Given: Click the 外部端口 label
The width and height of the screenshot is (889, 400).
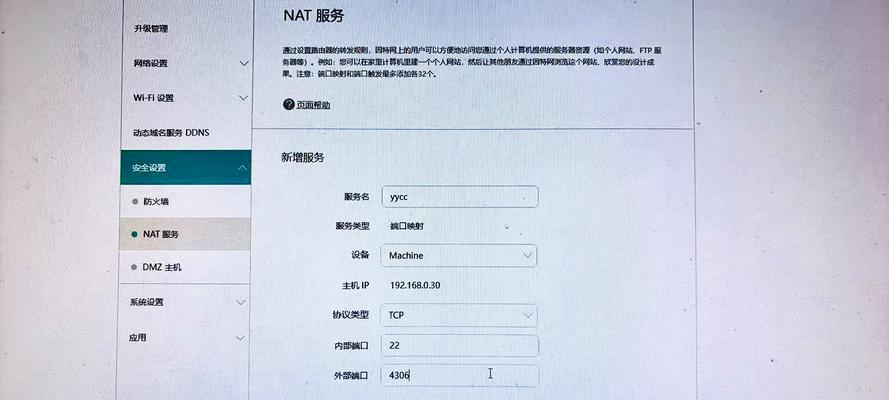Looking at the screenshot, I should point(352,375).
